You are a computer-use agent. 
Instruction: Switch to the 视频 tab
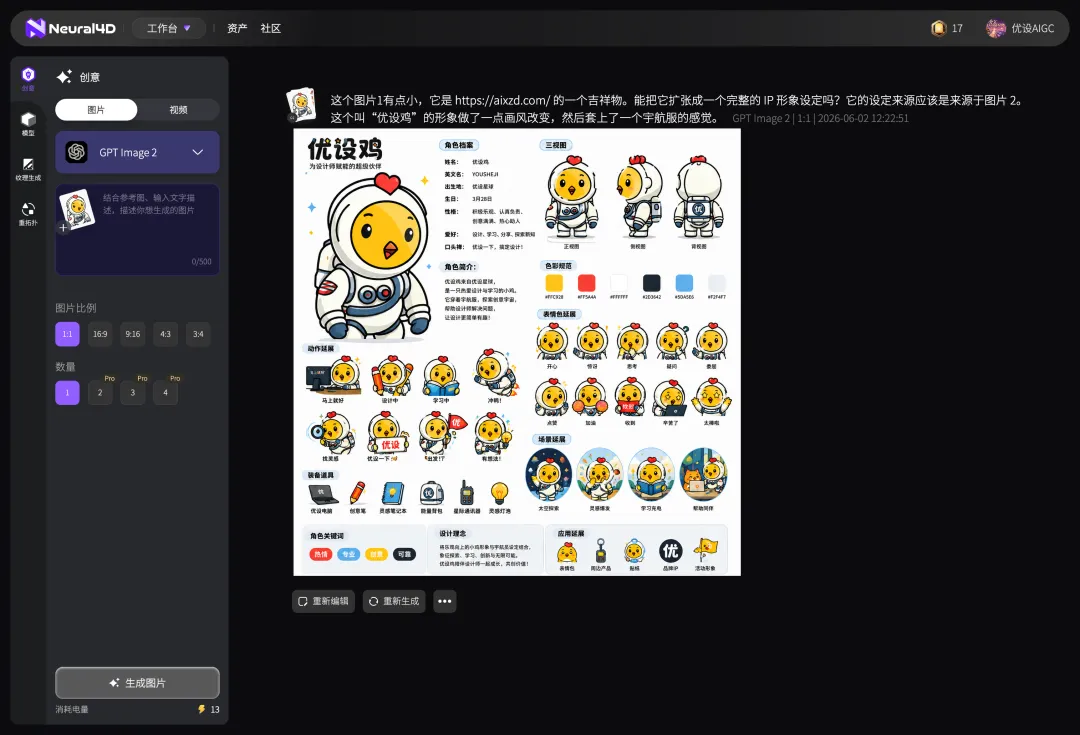[178, 110]
